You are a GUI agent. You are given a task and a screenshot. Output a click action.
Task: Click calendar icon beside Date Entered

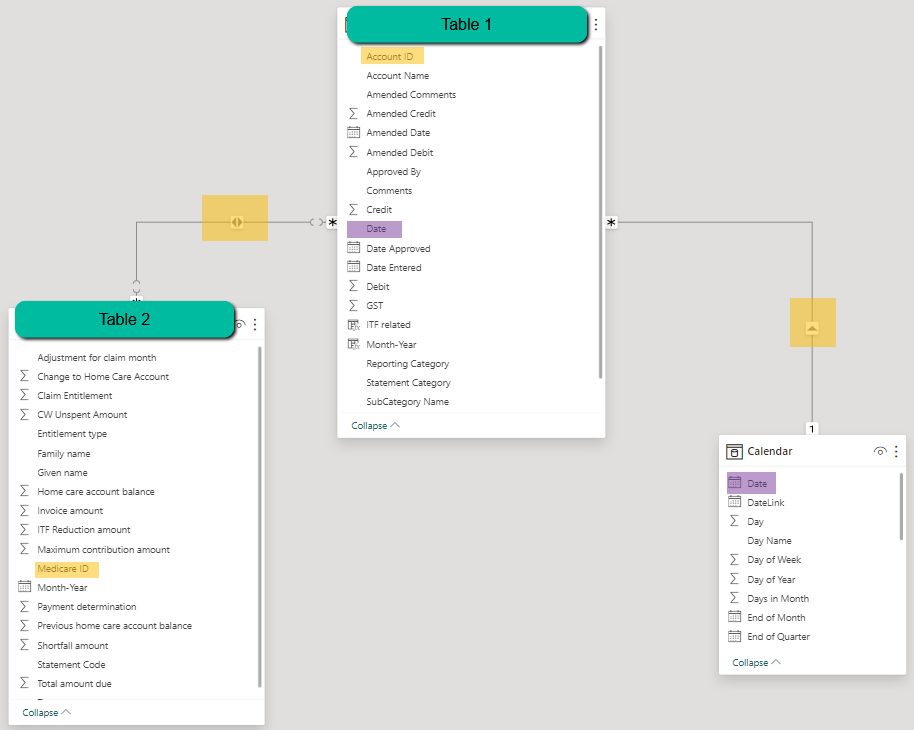click(353, 267)
